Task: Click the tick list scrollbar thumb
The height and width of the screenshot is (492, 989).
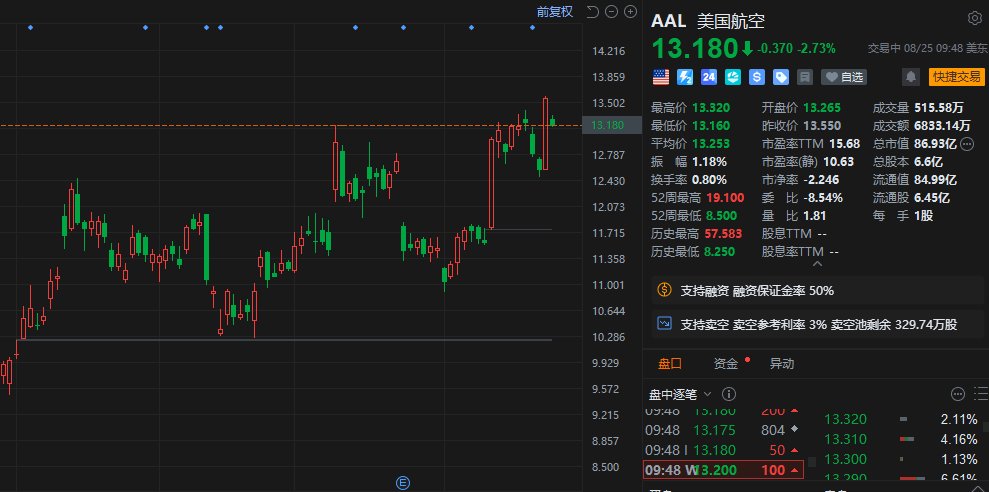Action: (x=811, y=462)
